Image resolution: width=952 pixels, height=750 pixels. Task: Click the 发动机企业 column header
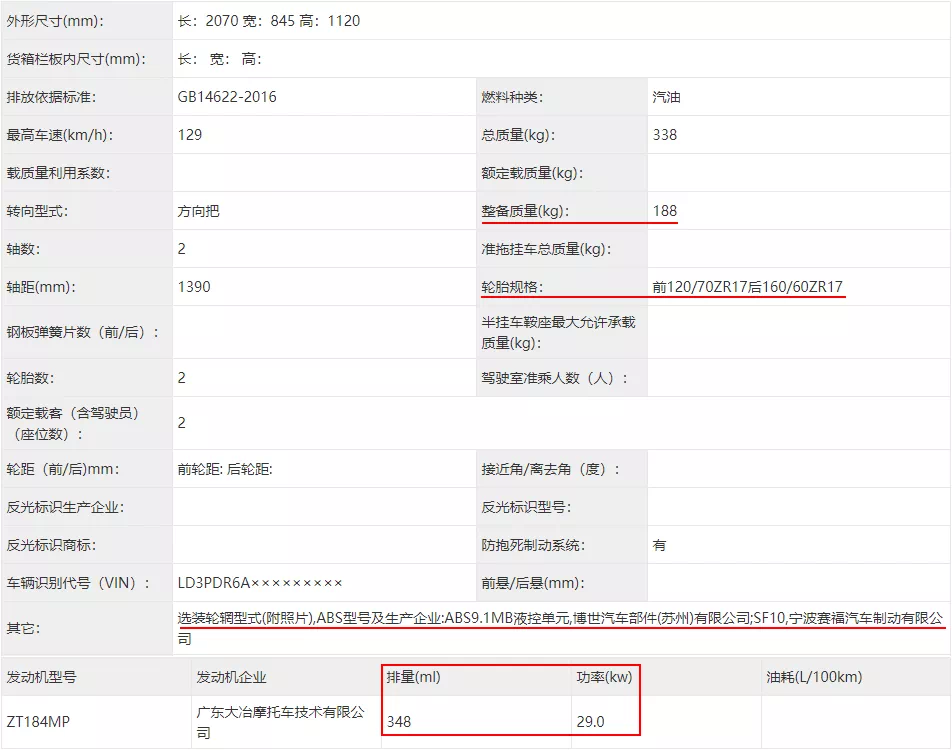pyautogui.click(x=231, y=678)
